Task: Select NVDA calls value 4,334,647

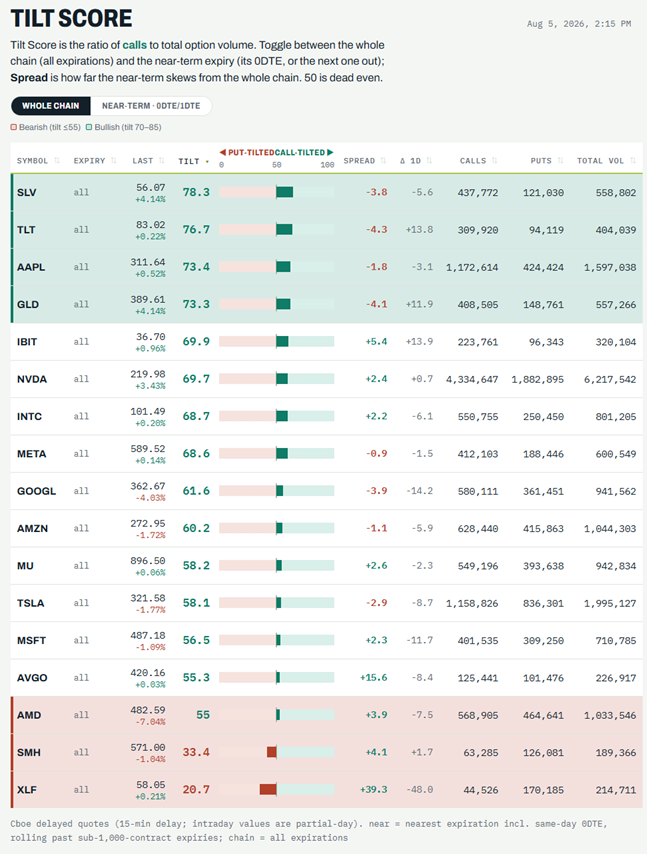Action: point(472,379)
